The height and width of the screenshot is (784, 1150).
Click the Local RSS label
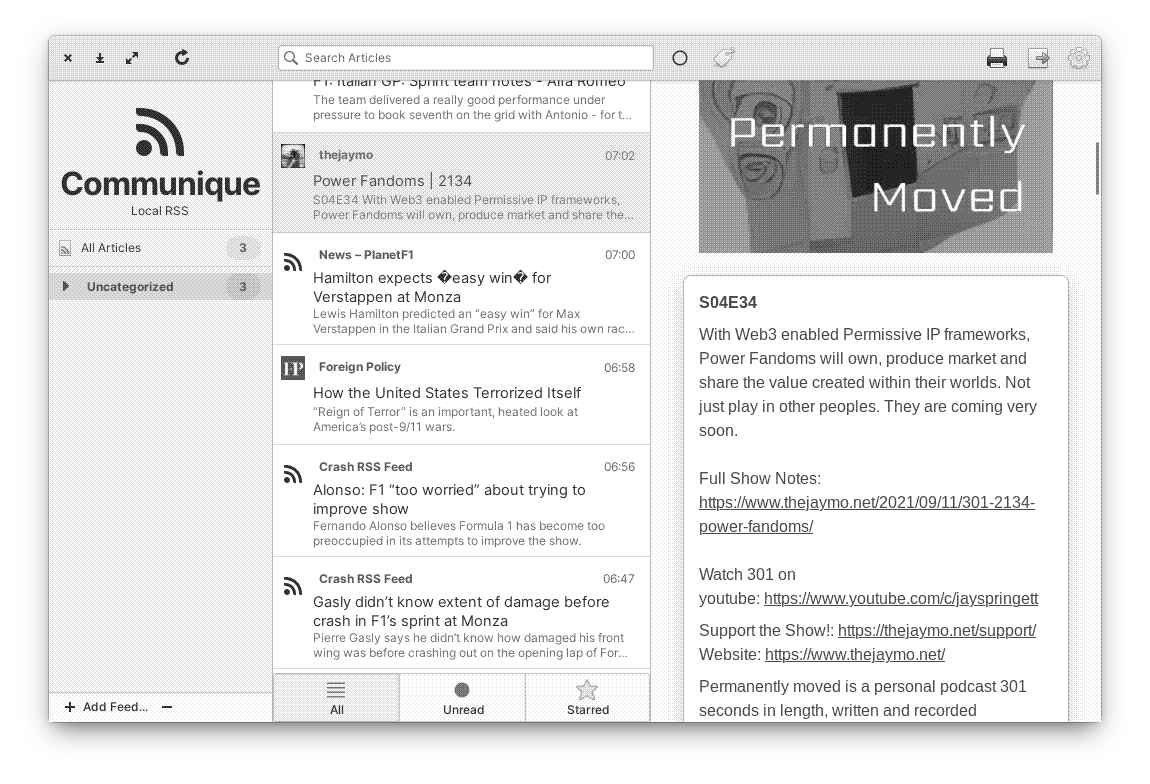[160, 210]
